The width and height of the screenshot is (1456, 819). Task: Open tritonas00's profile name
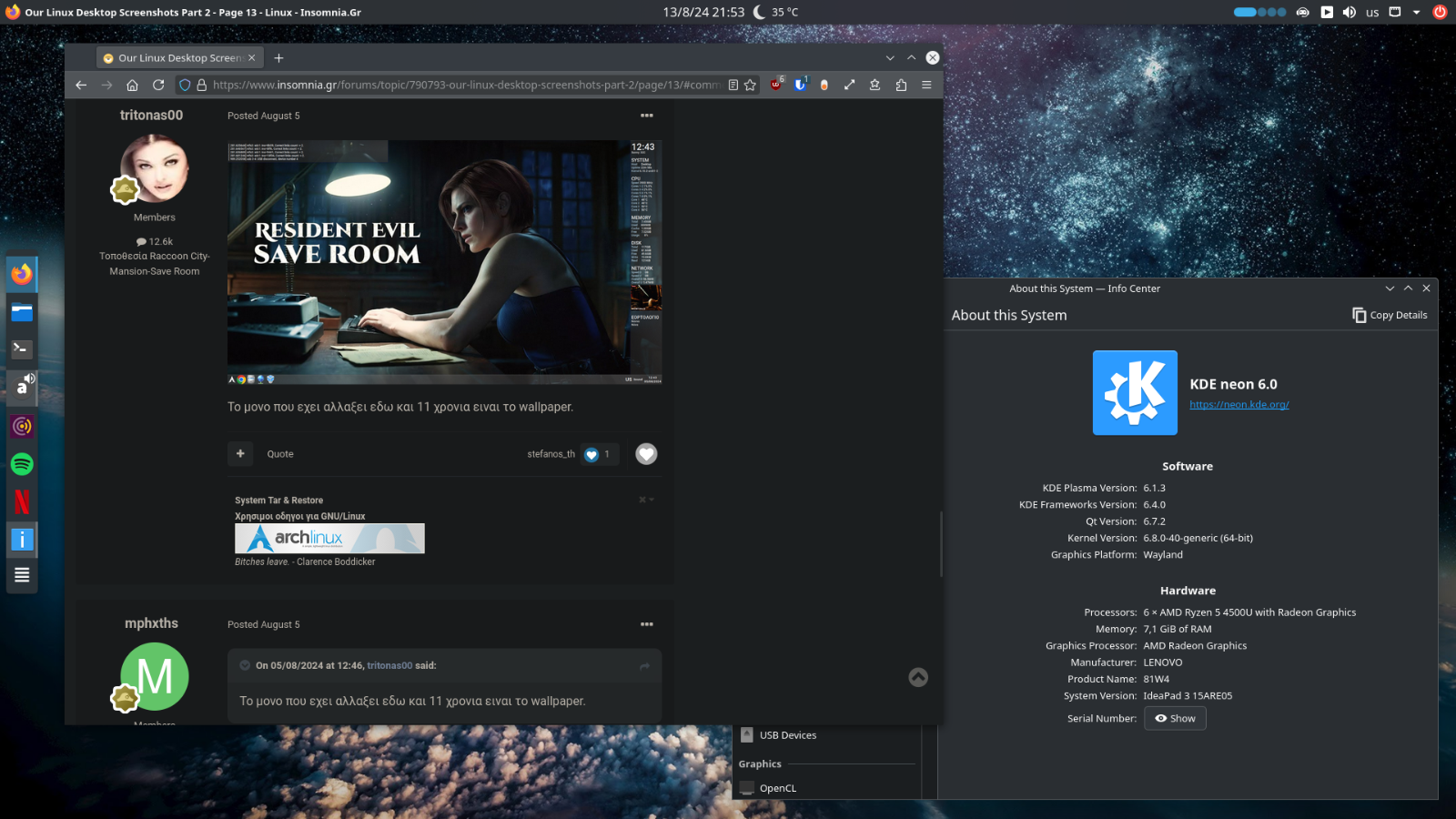point(151,115)
